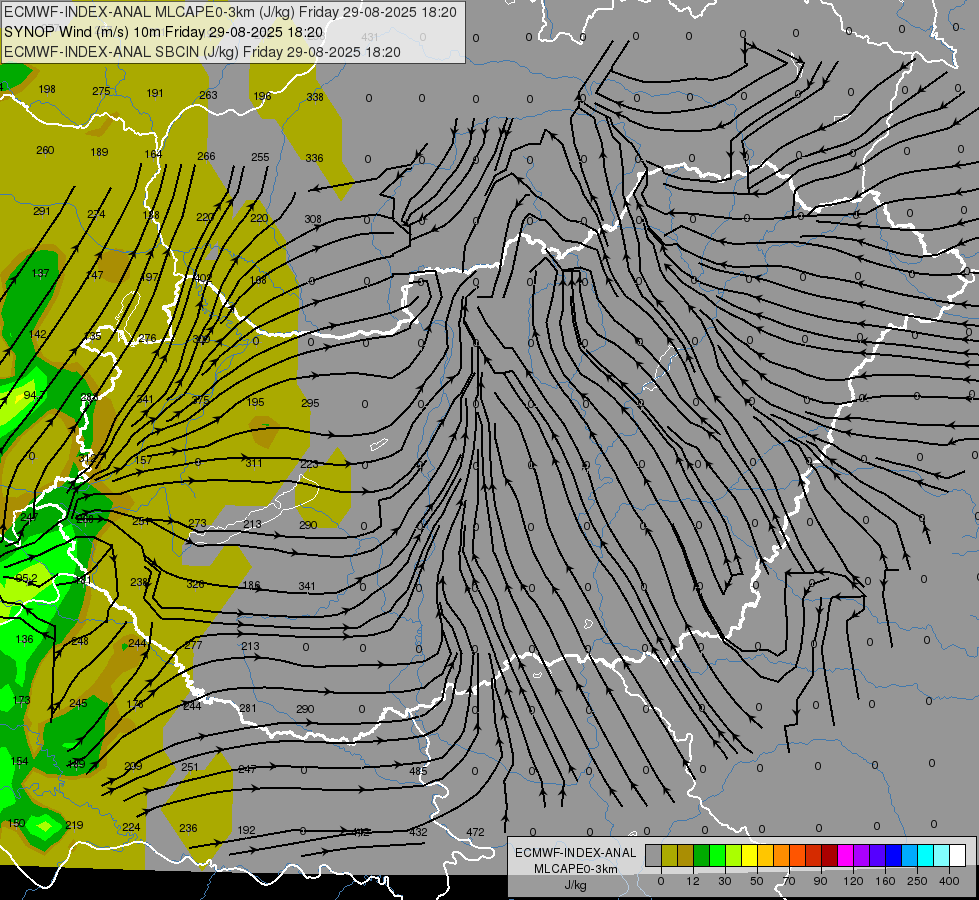The height and width of the screenshot is (900, 979).
Task: Select the white legend swatch
Action: pos(958,856)
